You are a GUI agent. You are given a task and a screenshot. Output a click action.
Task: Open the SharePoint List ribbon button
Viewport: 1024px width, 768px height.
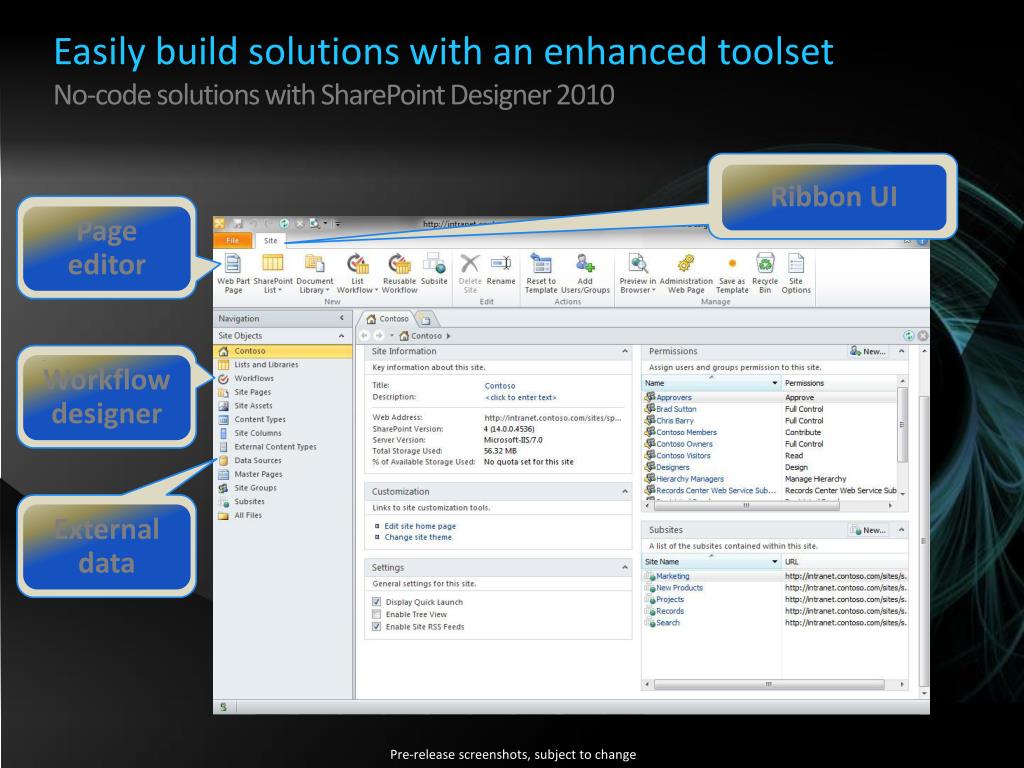click(273, 273)
